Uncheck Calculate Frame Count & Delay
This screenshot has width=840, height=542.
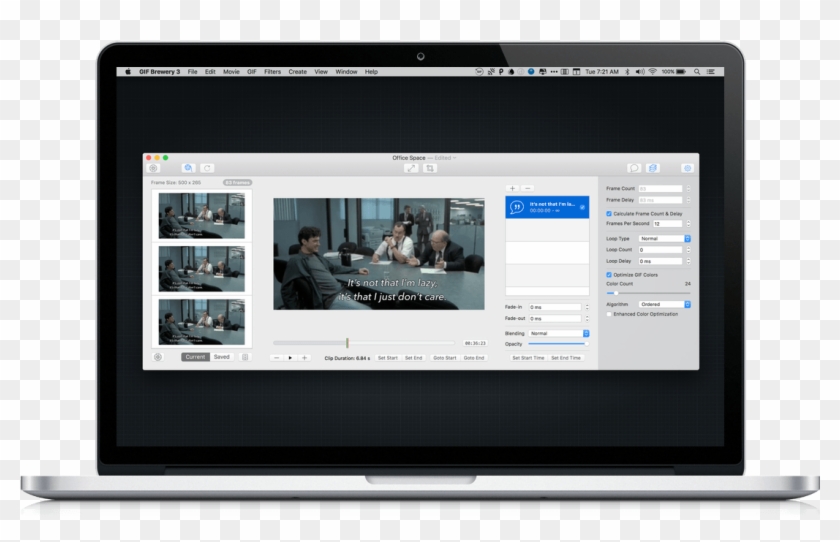pos(609,214)
